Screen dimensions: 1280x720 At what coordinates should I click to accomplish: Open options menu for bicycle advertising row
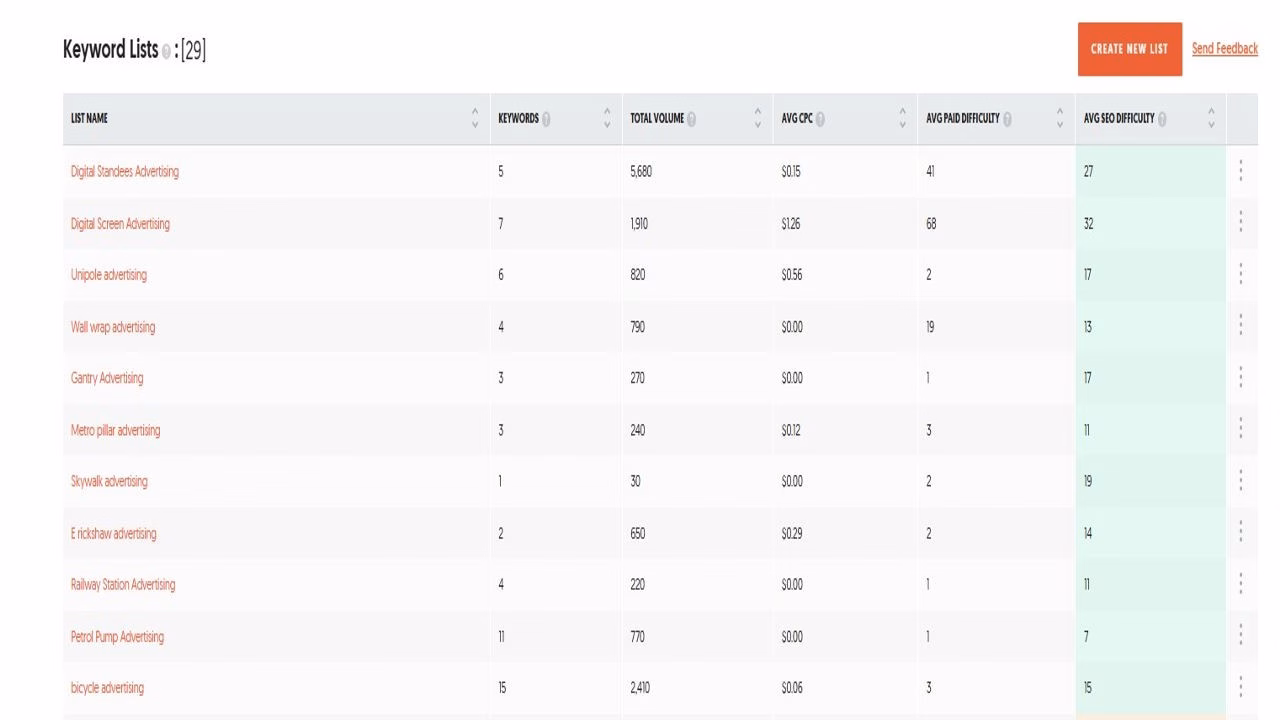point(1240,687)
